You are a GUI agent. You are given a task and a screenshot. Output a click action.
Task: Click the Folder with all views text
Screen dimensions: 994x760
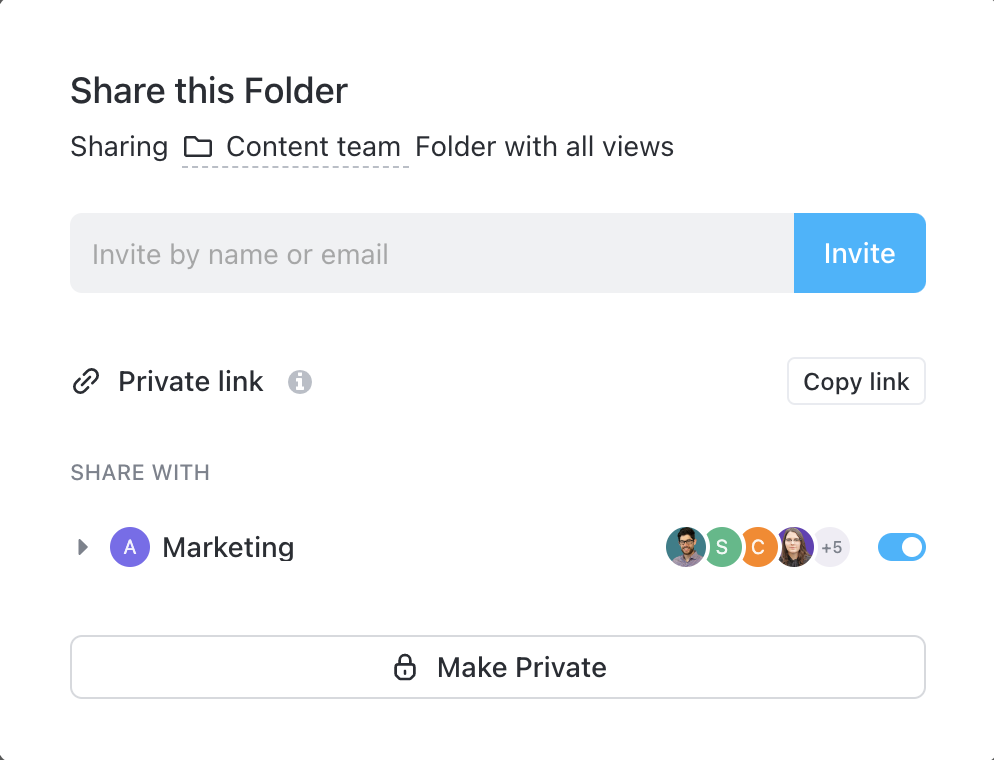[x=544, y=147]
